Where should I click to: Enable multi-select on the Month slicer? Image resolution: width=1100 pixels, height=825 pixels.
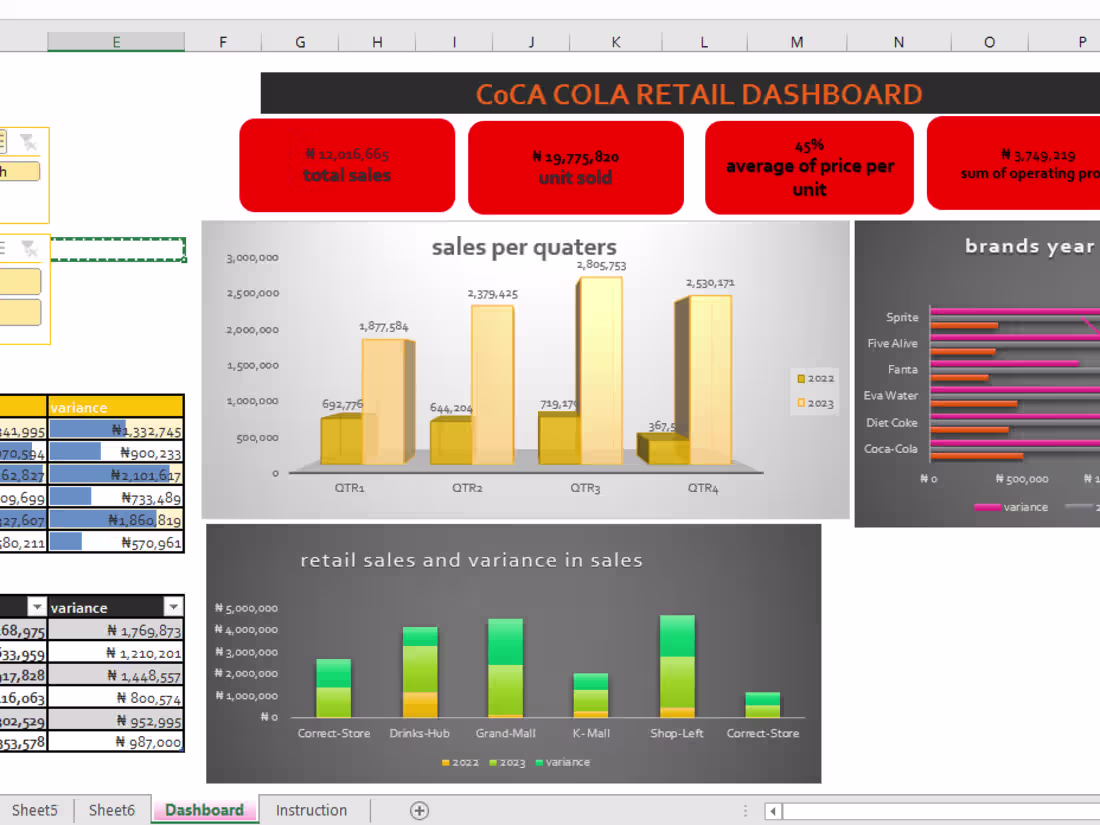point(4,140)
